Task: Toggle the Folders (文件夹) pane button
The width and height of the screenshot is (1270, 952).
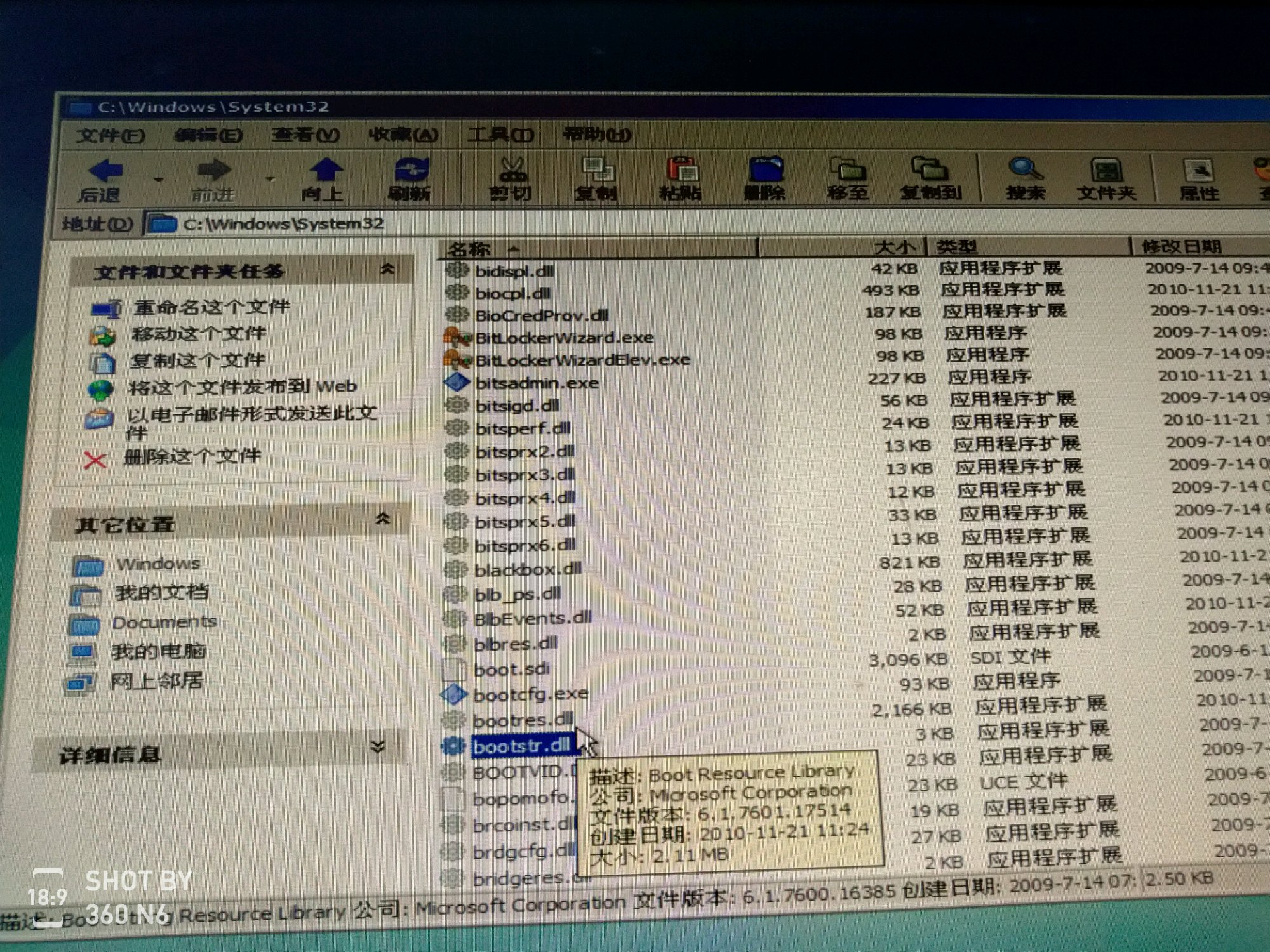Action: [x=1106, y=170]
